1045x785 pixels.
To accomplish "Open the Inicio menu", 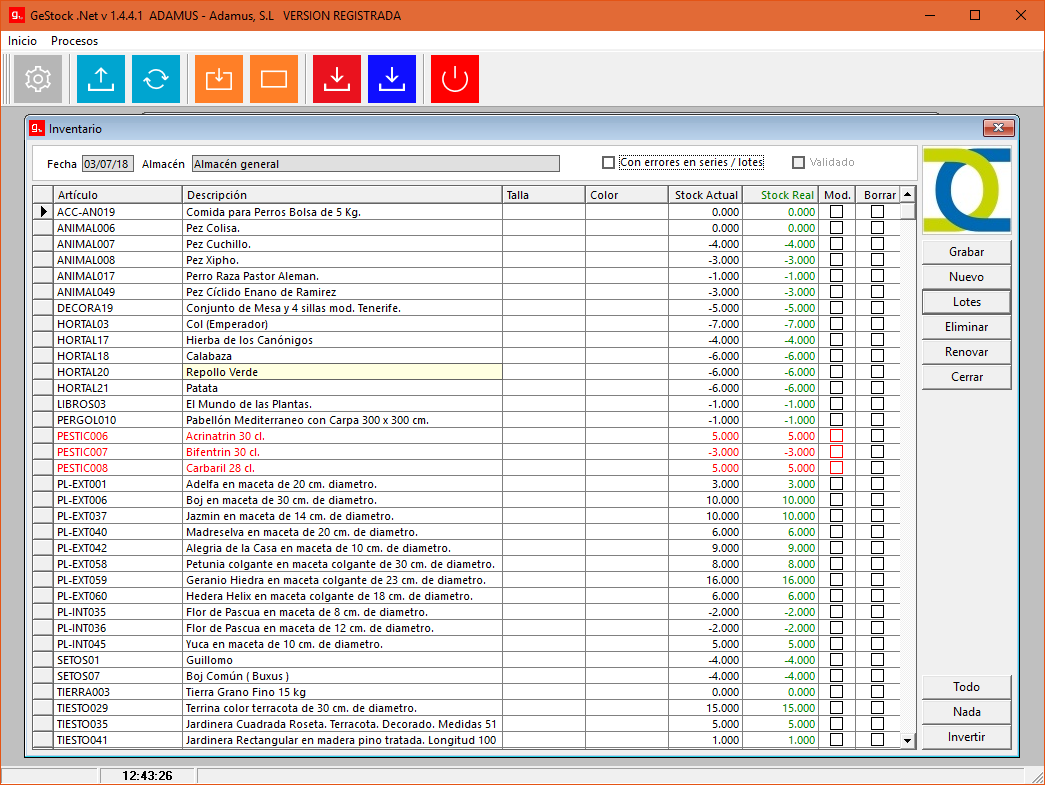I will pyautogui.click(x=22, y=41).
